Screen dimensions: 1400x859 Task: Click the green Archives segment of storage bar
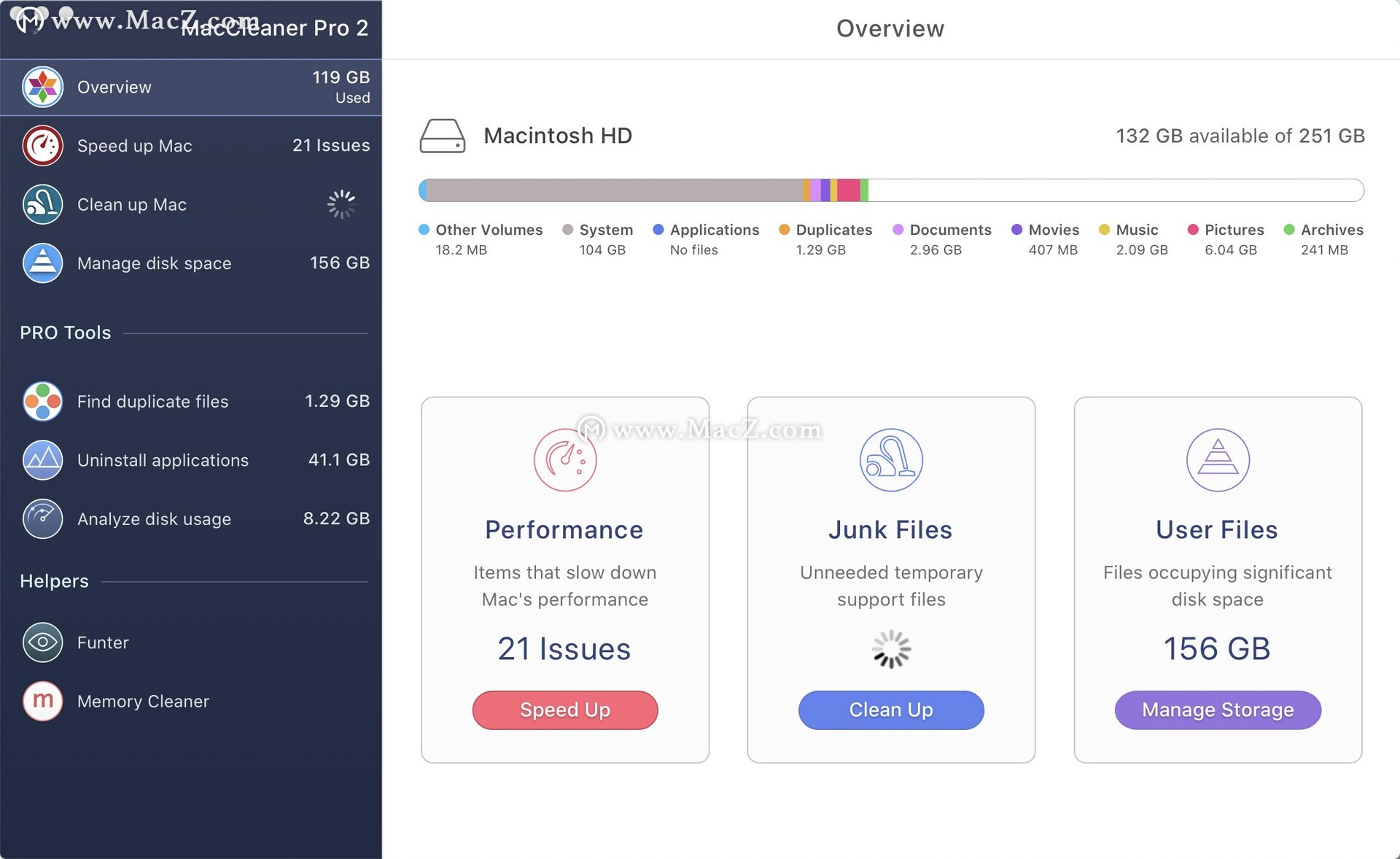click(864, 190)
